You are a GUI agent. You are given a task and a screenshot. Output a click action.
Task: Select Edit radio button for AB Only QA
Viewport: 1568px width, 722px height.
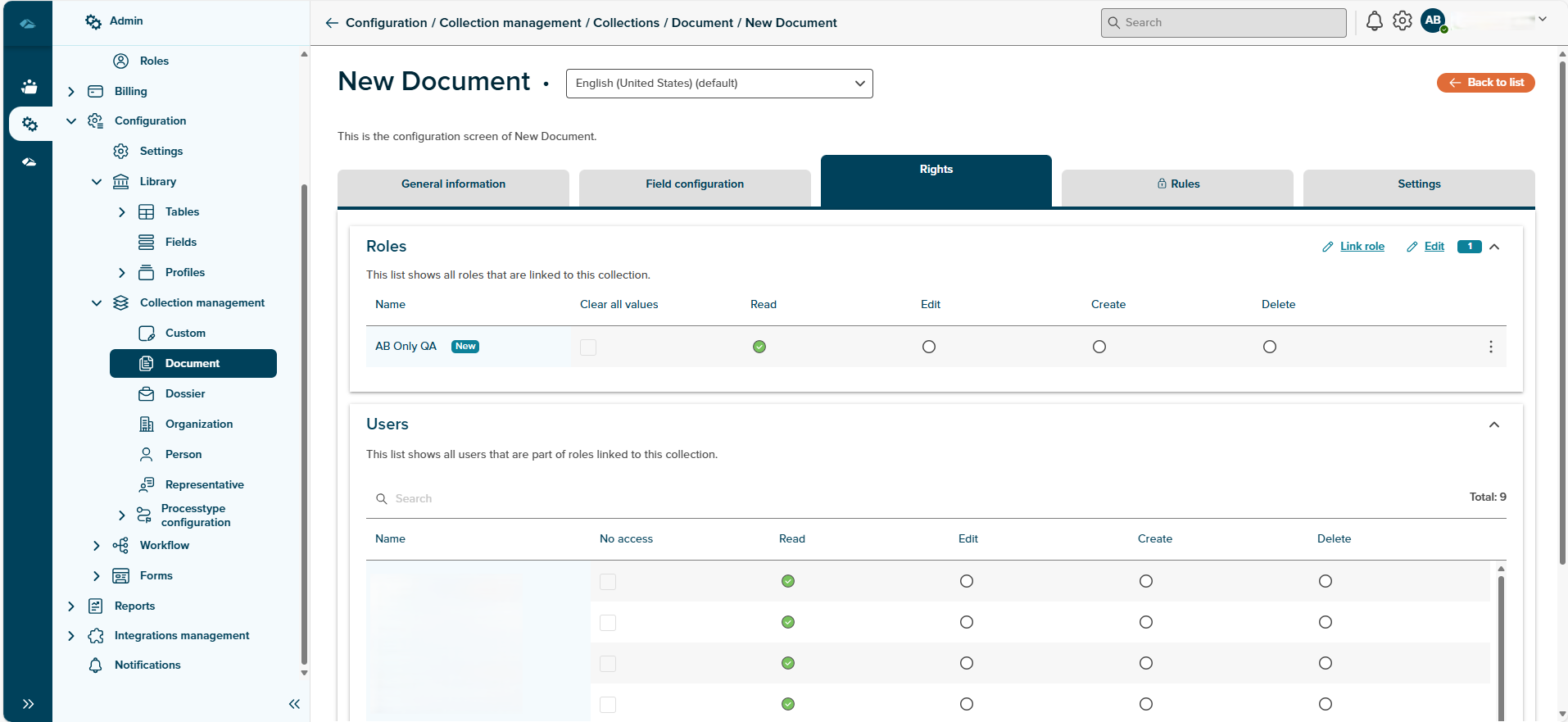coord(928,347)
